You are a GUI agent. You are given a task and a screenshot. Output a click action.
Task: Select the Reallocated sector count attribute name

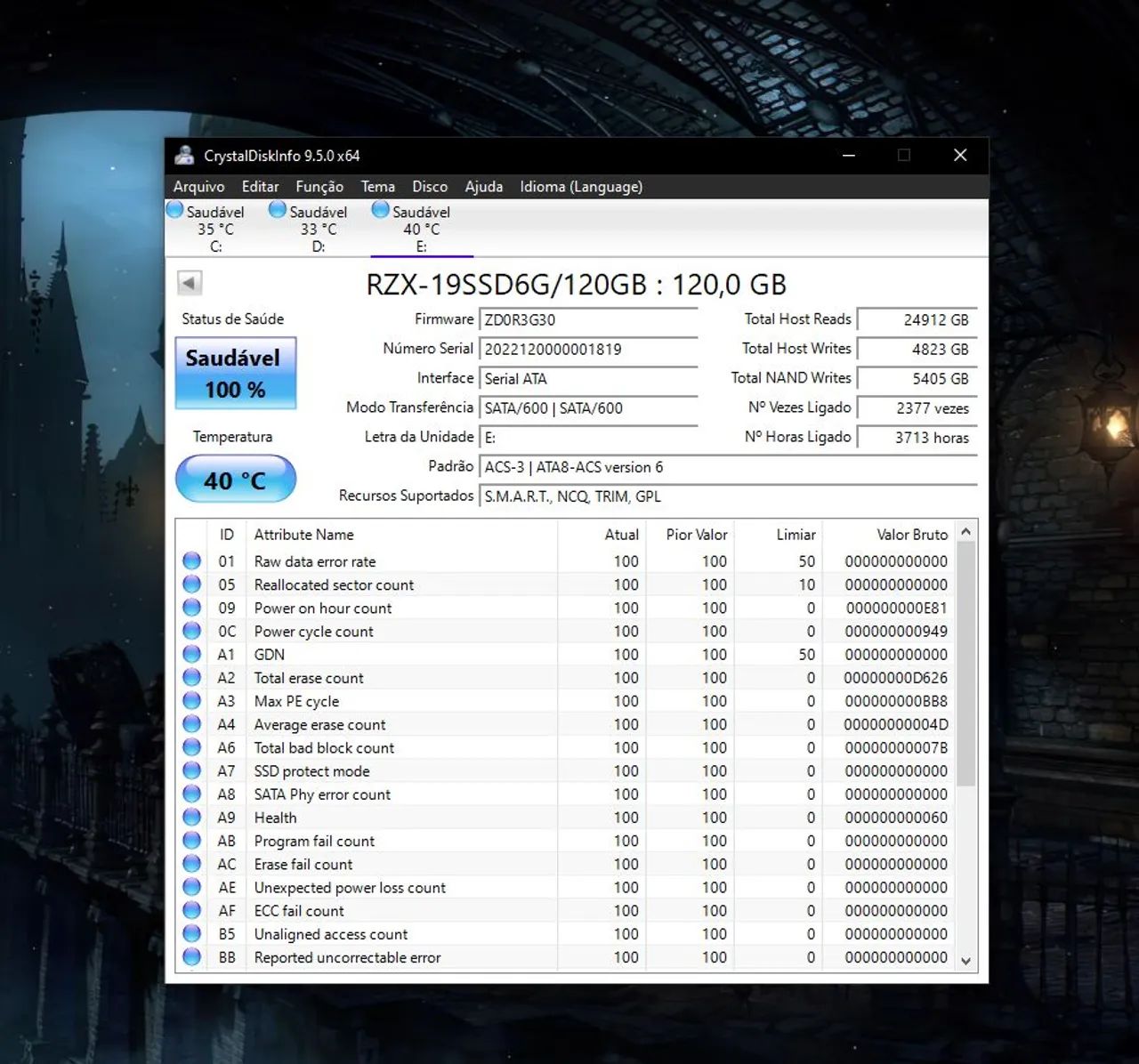(x=334, y=584)
